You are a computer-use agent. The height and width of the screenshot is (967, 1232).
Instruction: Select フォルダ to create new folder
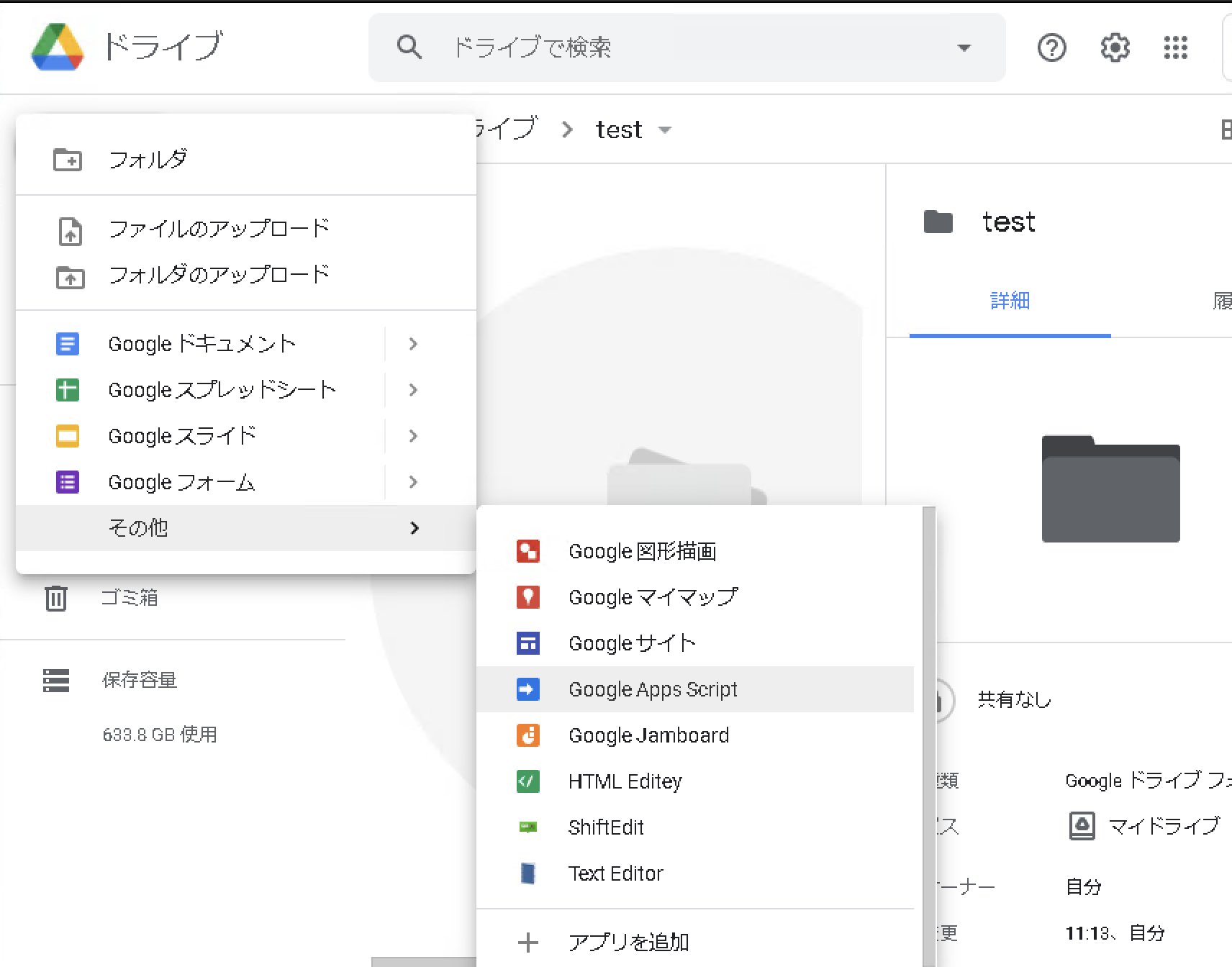[246, 159]
